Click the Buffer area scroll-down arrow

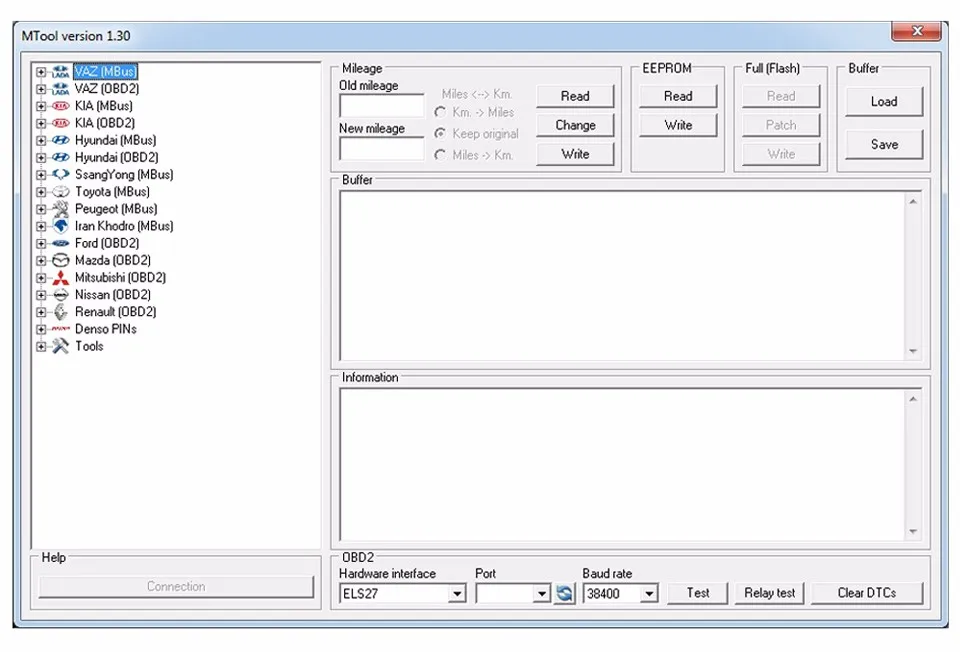pyautogui.click(x=913, y=351)
